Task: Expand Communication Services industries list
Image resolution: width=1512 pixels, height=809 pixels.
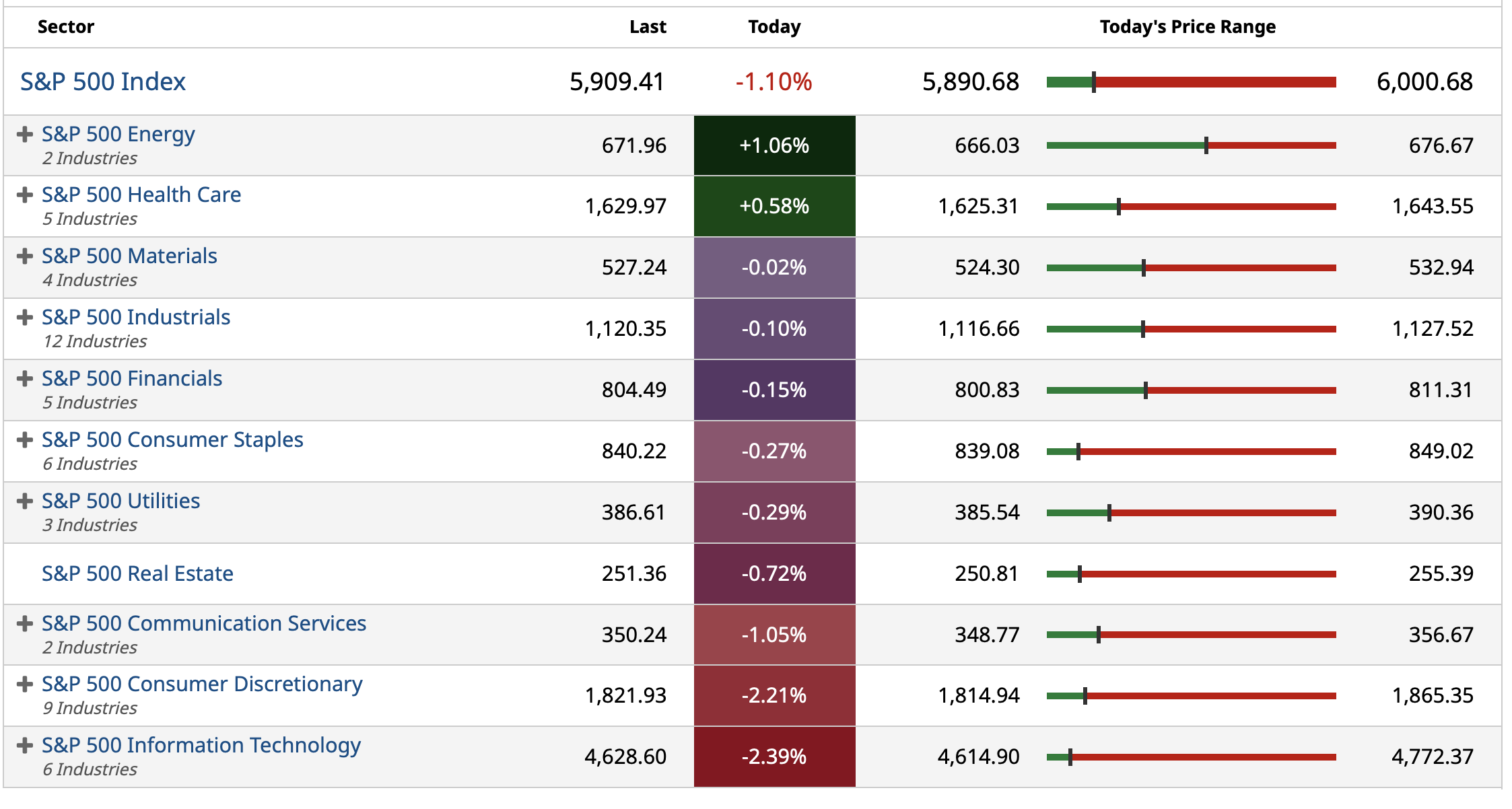Action: pos(25,624)
